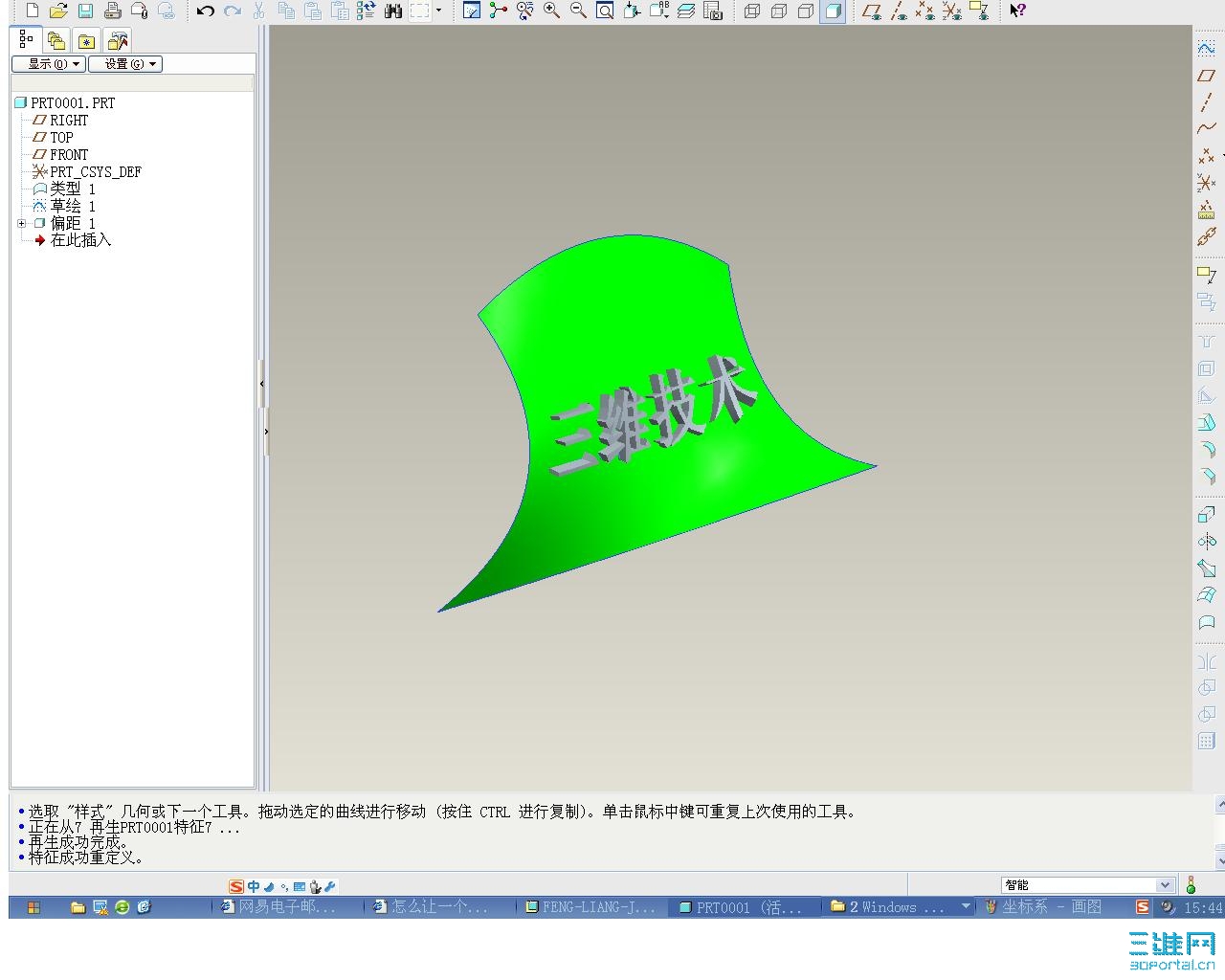Create a new file from the toolbar

pos(33,11)
